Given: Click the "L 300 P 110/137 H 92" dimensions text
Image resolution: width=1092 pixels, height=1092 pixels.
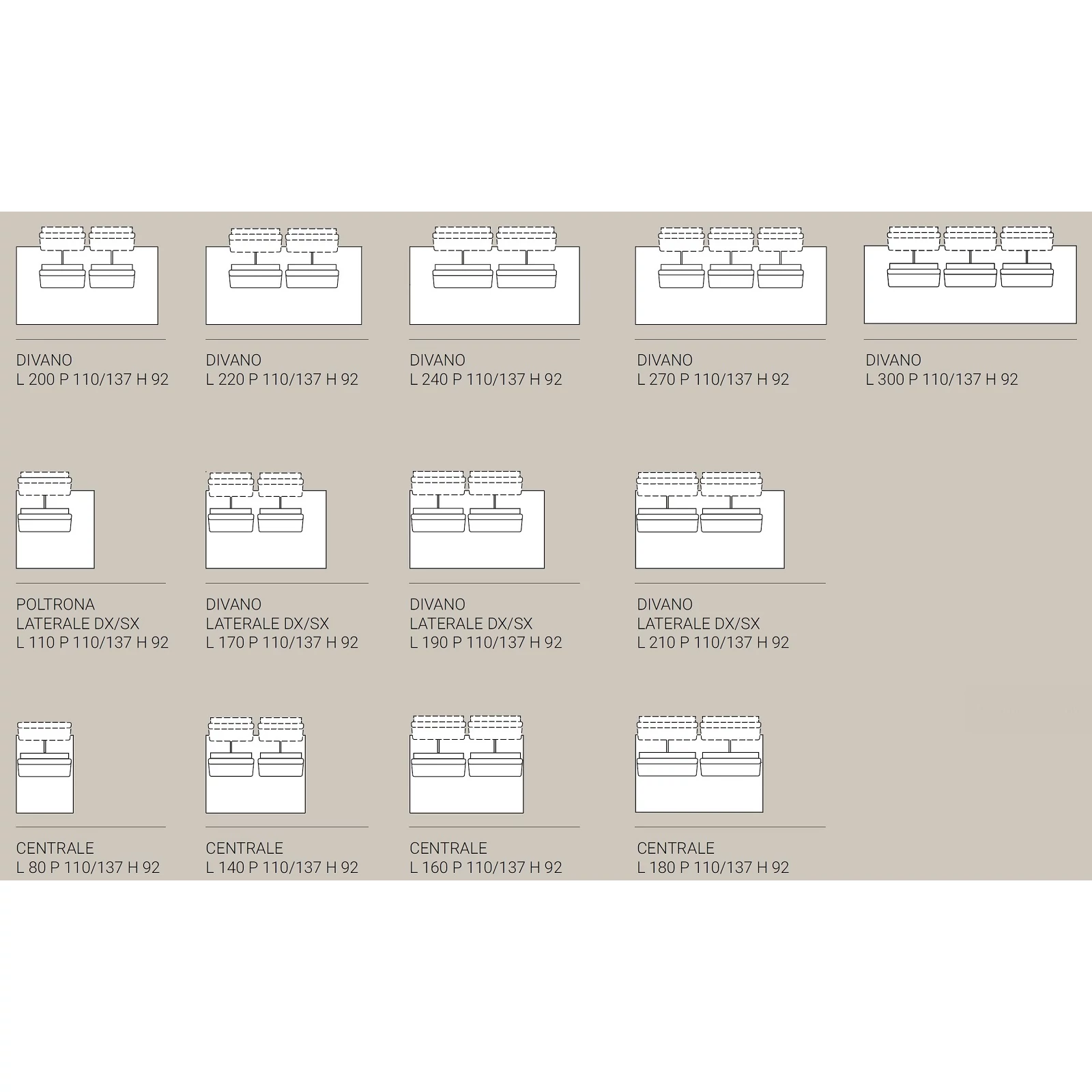Looking at the screenshot, I should [x=941, y=379].
